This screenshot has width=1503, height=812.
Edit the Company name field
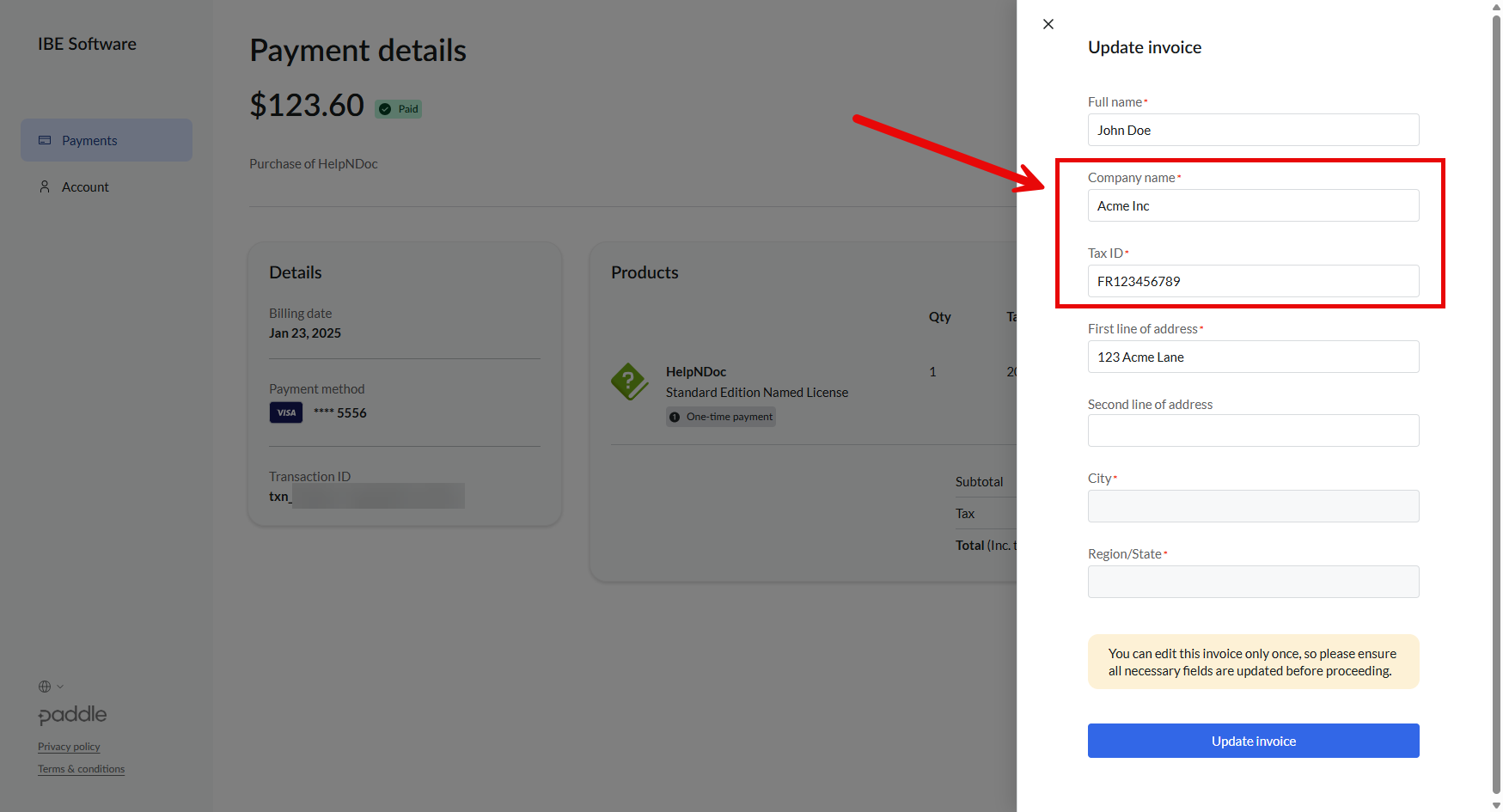pyautogui.click(x=1253, y=205)
